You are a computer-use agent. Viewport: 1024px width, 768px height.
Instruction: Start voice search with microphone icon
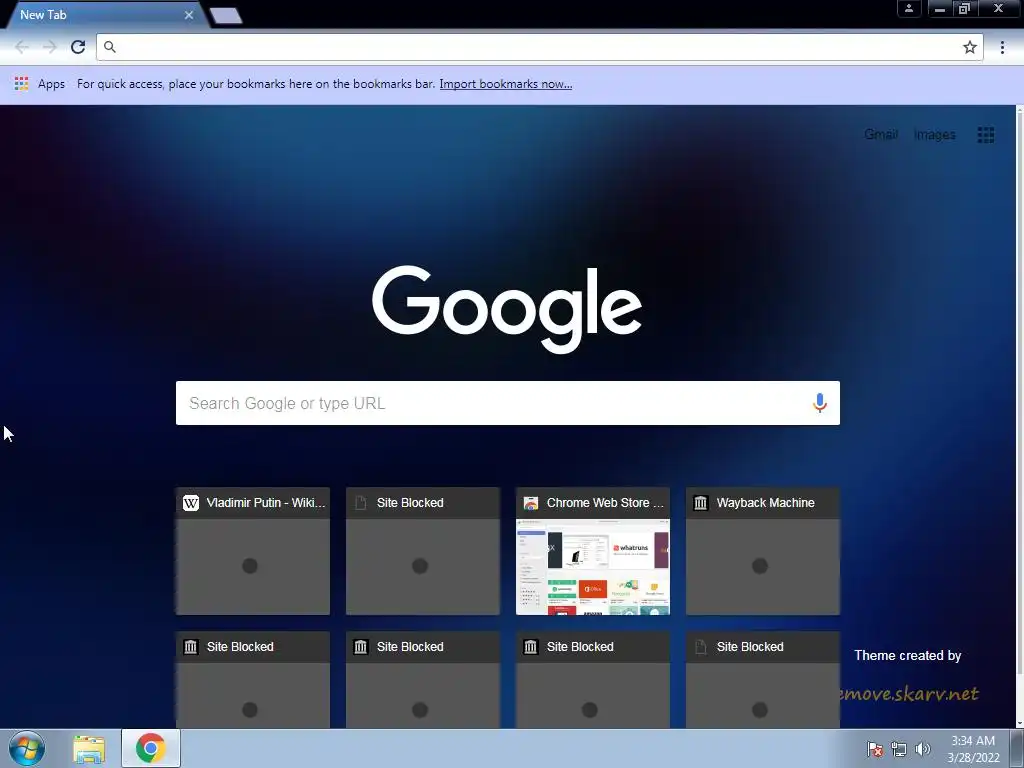click(x=820, y=403)
